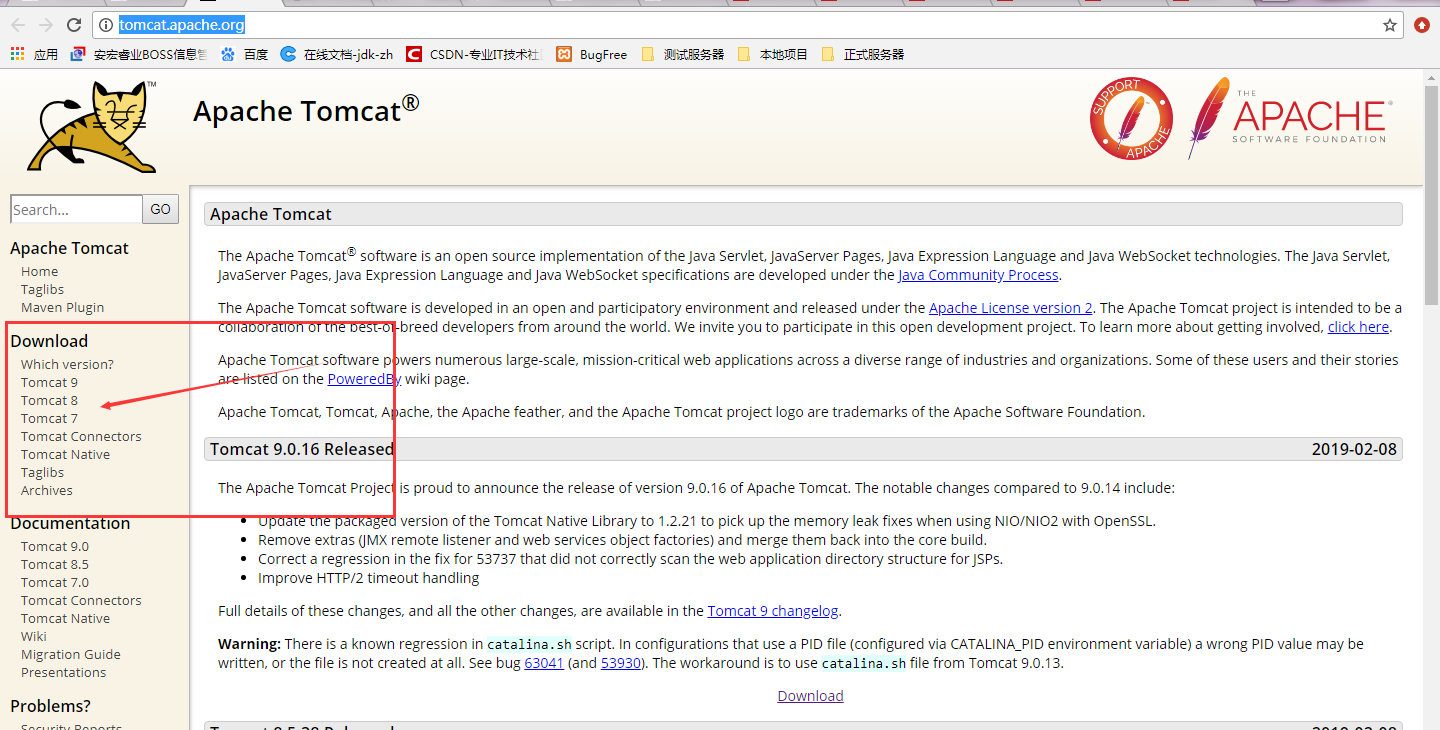Bookmark page with the star icon
This screenshot has width=1440, height=730.
1390,25
